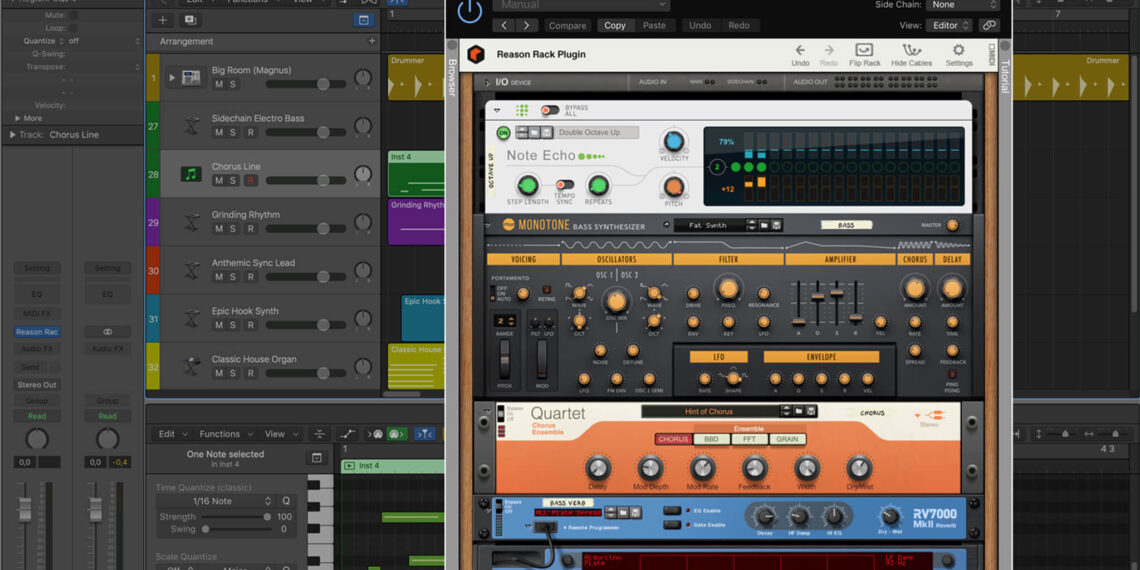Toggle the Bypass All switch
This screenshot has width=1140, height=570.
[550, 110]
